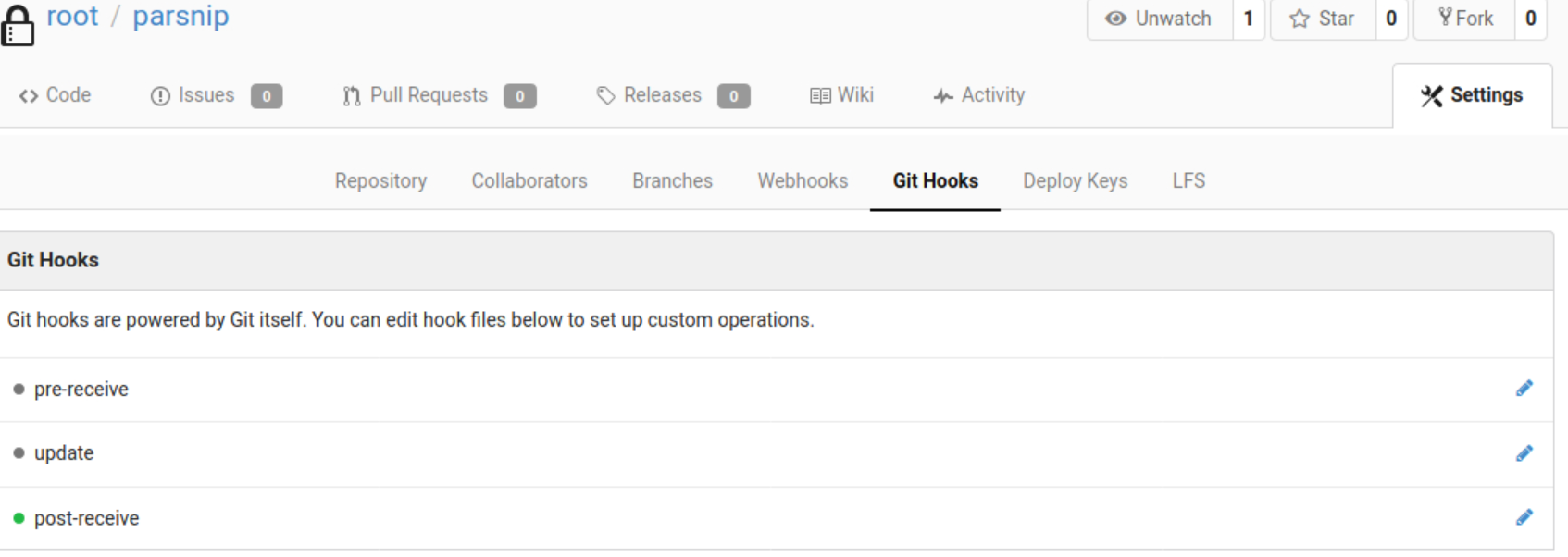The width and height of the screenshot is (1568, 557).
Task: Fork the parsnip repository
Action: coord(1465,19)
